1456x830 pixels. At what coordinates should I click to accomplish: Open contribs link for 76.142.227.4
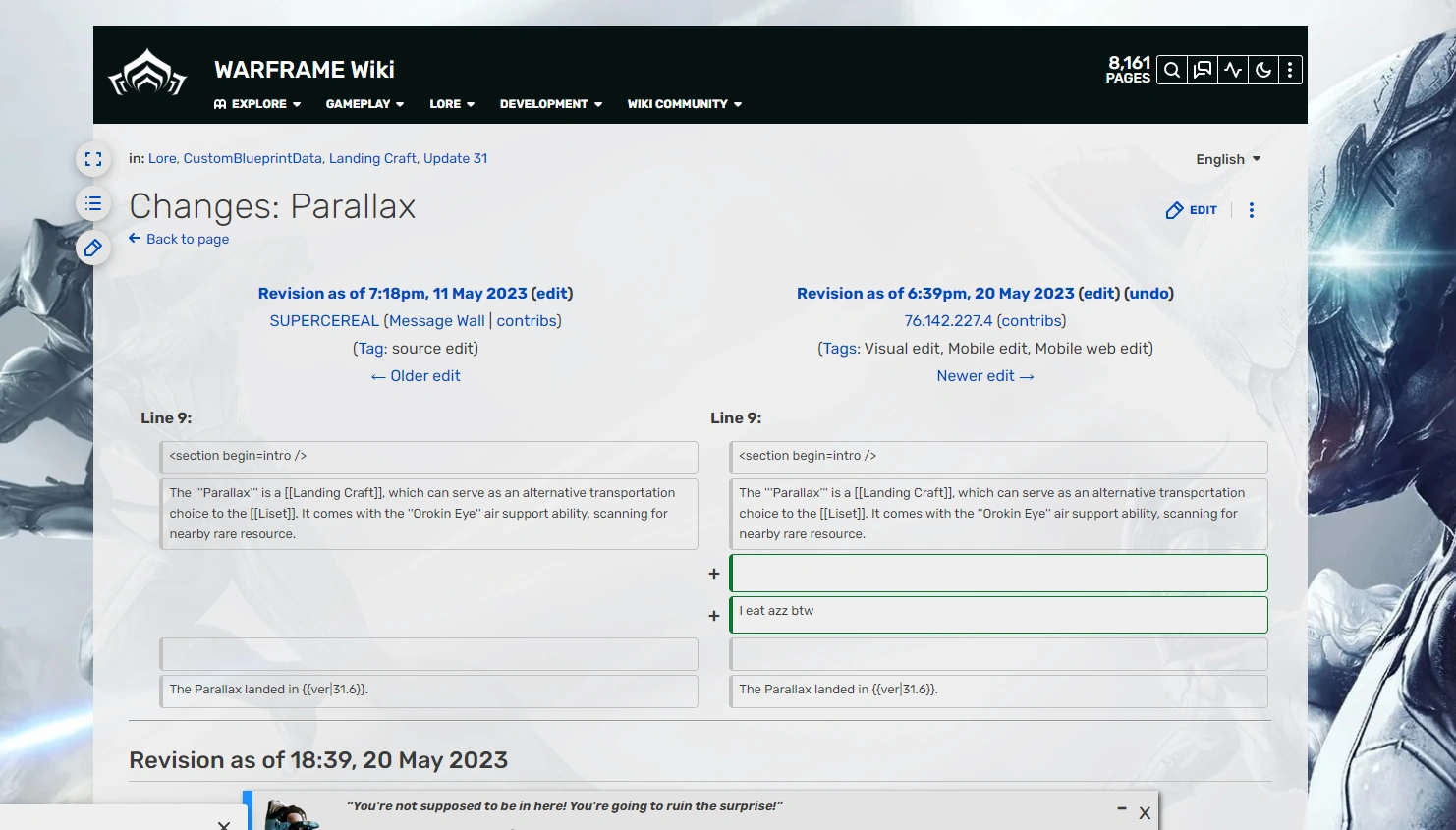[1031, 321]
